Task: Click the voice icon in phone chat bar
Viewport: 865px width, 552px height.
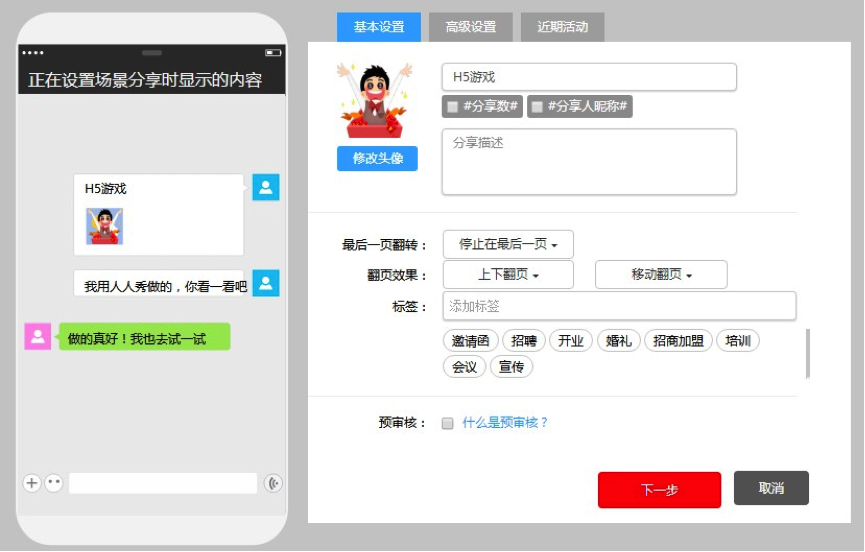Action: pyautogui.click(x=273, y=483)
